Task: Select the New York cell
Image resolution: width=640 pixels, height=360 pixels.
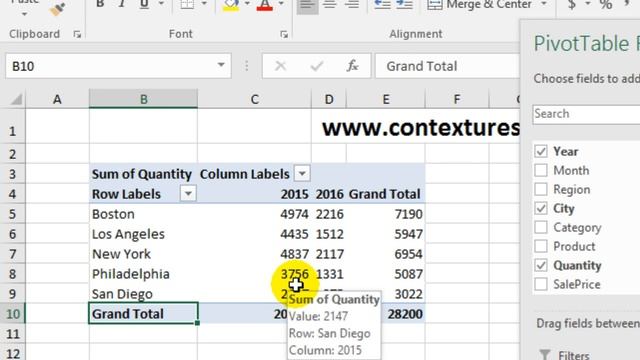Action: (143, 254)
